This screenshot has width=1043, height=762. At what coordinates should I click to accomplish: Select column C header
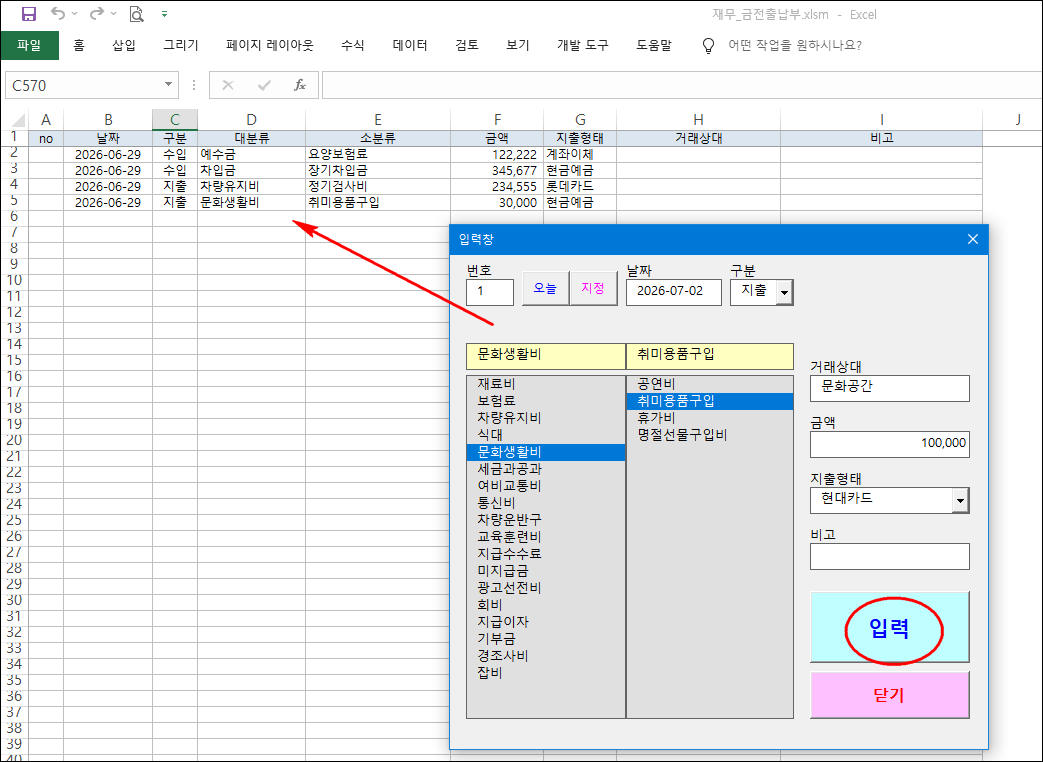point(175,120)
